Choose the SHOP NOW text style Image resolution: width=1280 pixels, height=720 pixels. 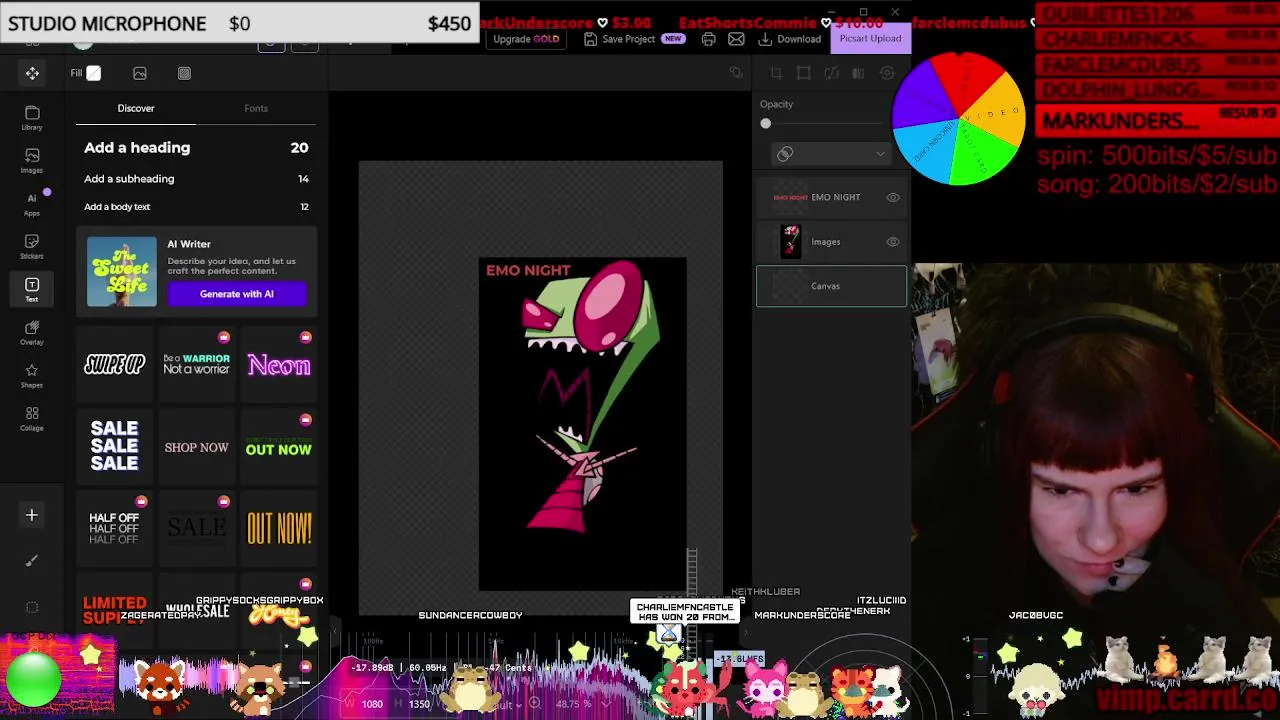197,447
